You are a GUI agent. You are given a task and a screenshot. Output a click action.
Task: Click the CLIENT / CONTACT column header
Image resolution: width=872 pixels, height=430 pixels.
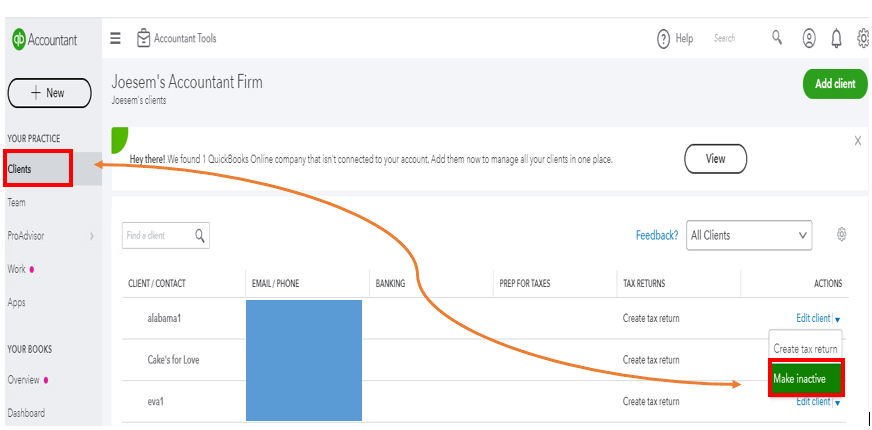click(157, 284)
